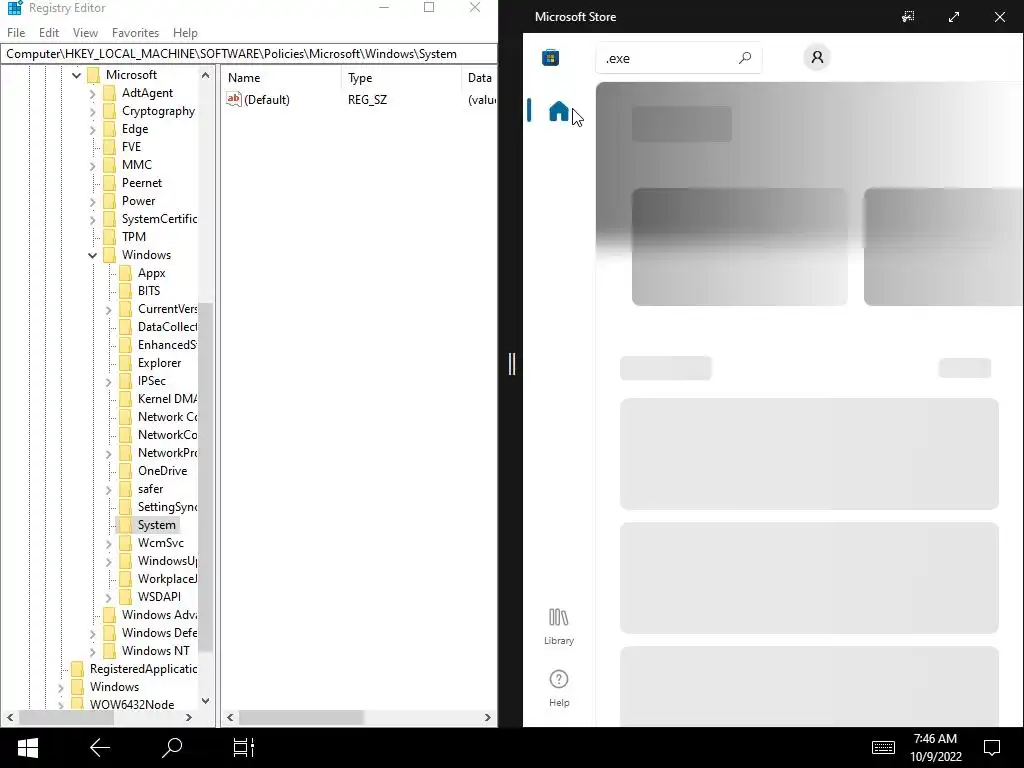This screenshot has width=1024, height=768.
Task: Select the Kernel DMA key
Action: [x=167, y=399]
